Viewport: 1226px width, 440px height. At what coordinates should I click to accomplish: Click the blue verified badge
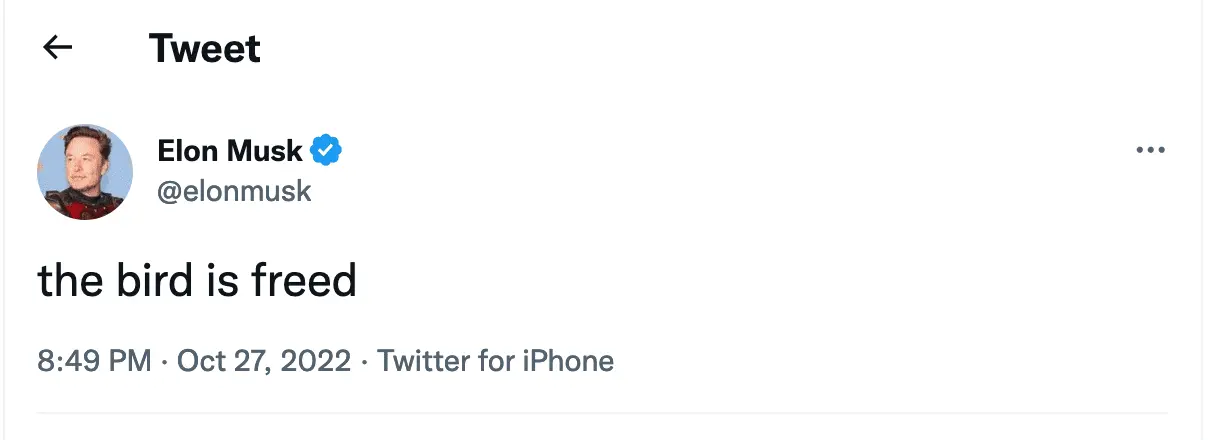tap(326, 151)
